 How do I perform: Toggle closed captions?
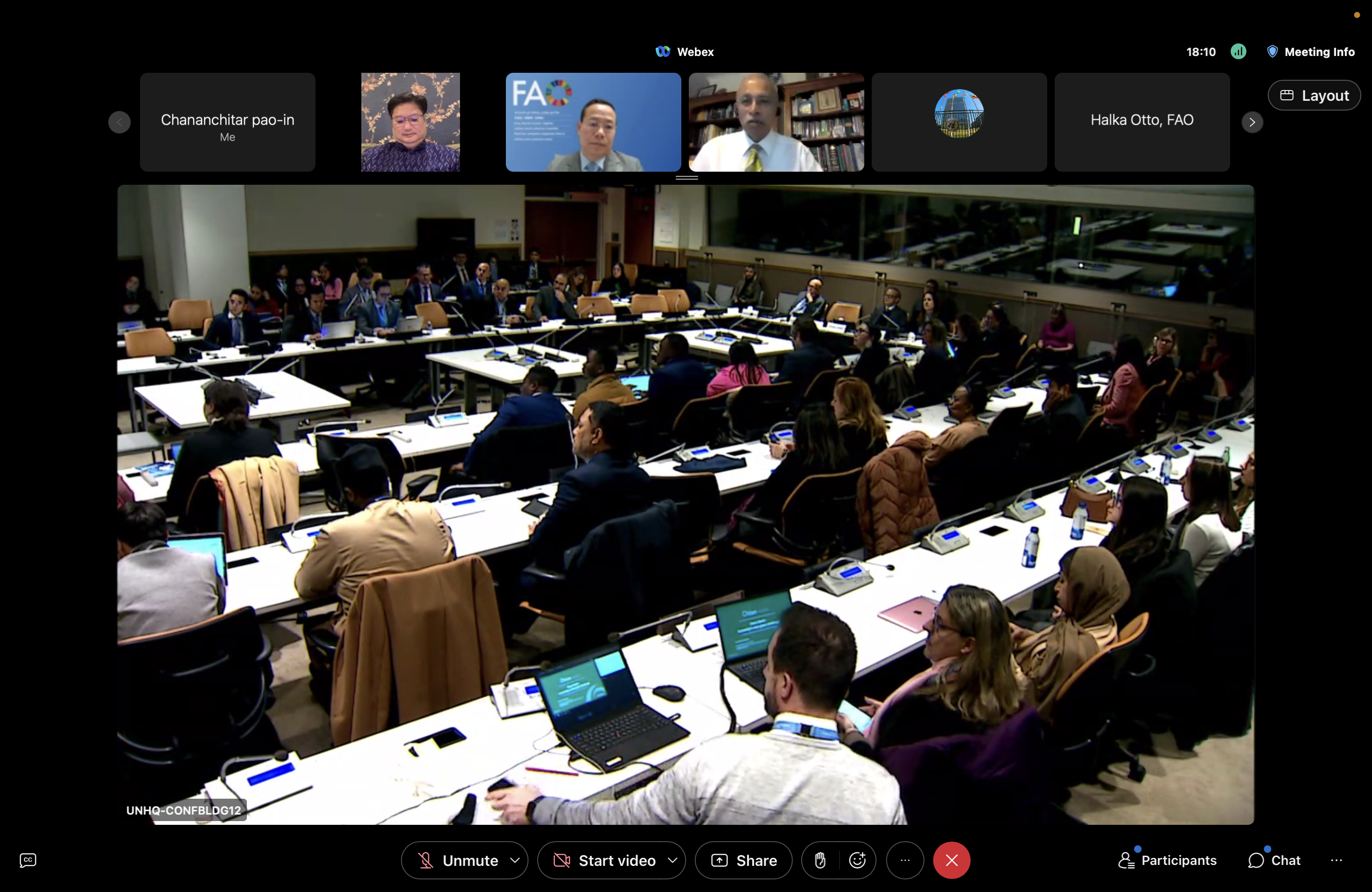point(28,860)
